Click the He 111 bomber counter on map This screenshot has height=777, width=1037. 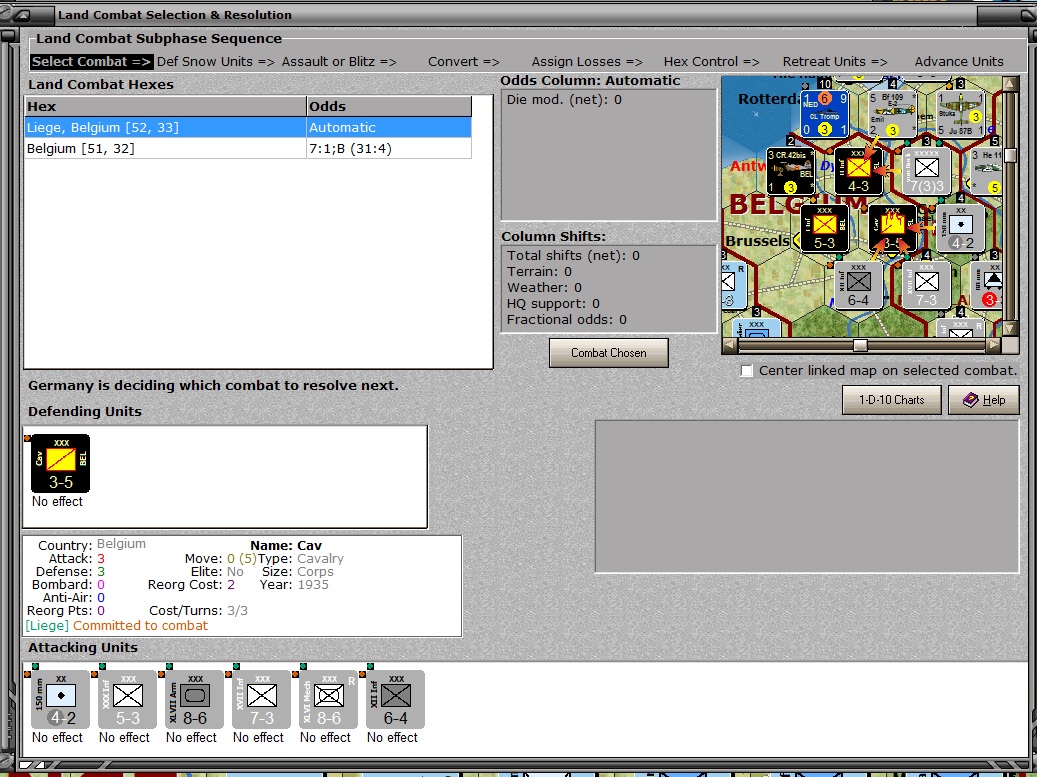click(x=985, y=171)
